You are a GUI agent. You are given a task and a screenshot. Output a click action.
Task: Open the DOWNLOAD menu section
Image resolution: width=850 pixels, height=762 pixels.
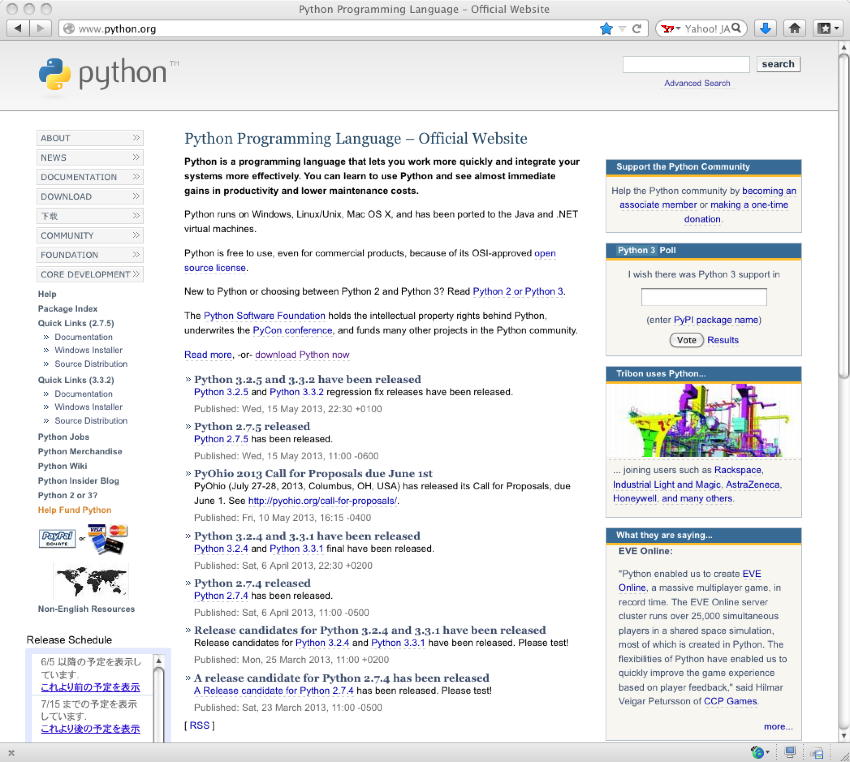click(x=90, y=197)
